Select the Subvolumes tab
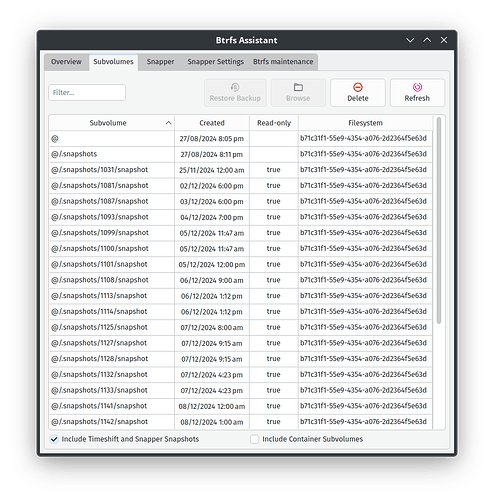 [x=113, y=62]
